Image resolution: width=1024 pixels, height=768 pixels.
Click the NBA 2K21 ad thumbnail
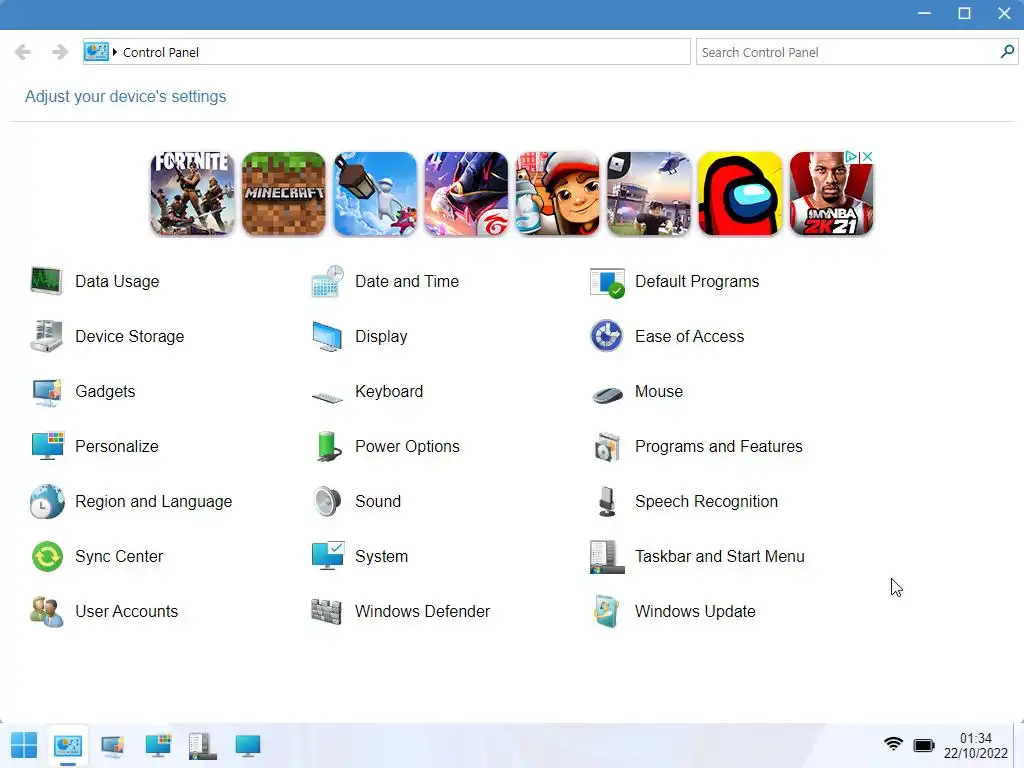click(x=831, y=196)
